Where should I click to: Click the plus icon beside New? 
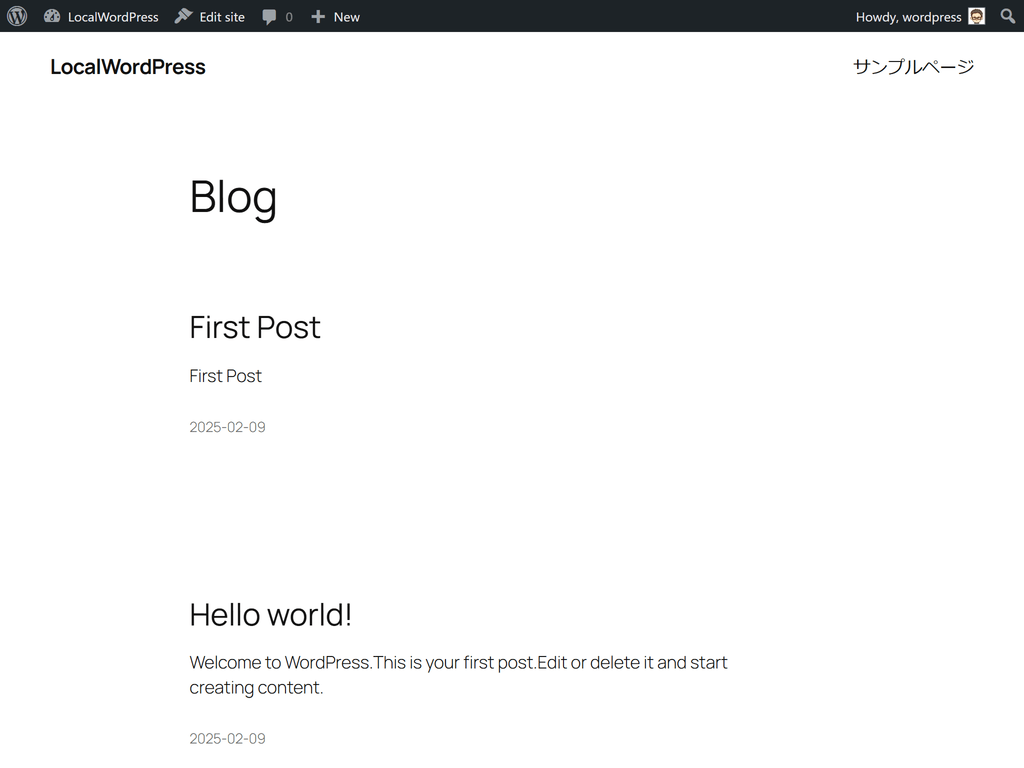coord(318,17)
